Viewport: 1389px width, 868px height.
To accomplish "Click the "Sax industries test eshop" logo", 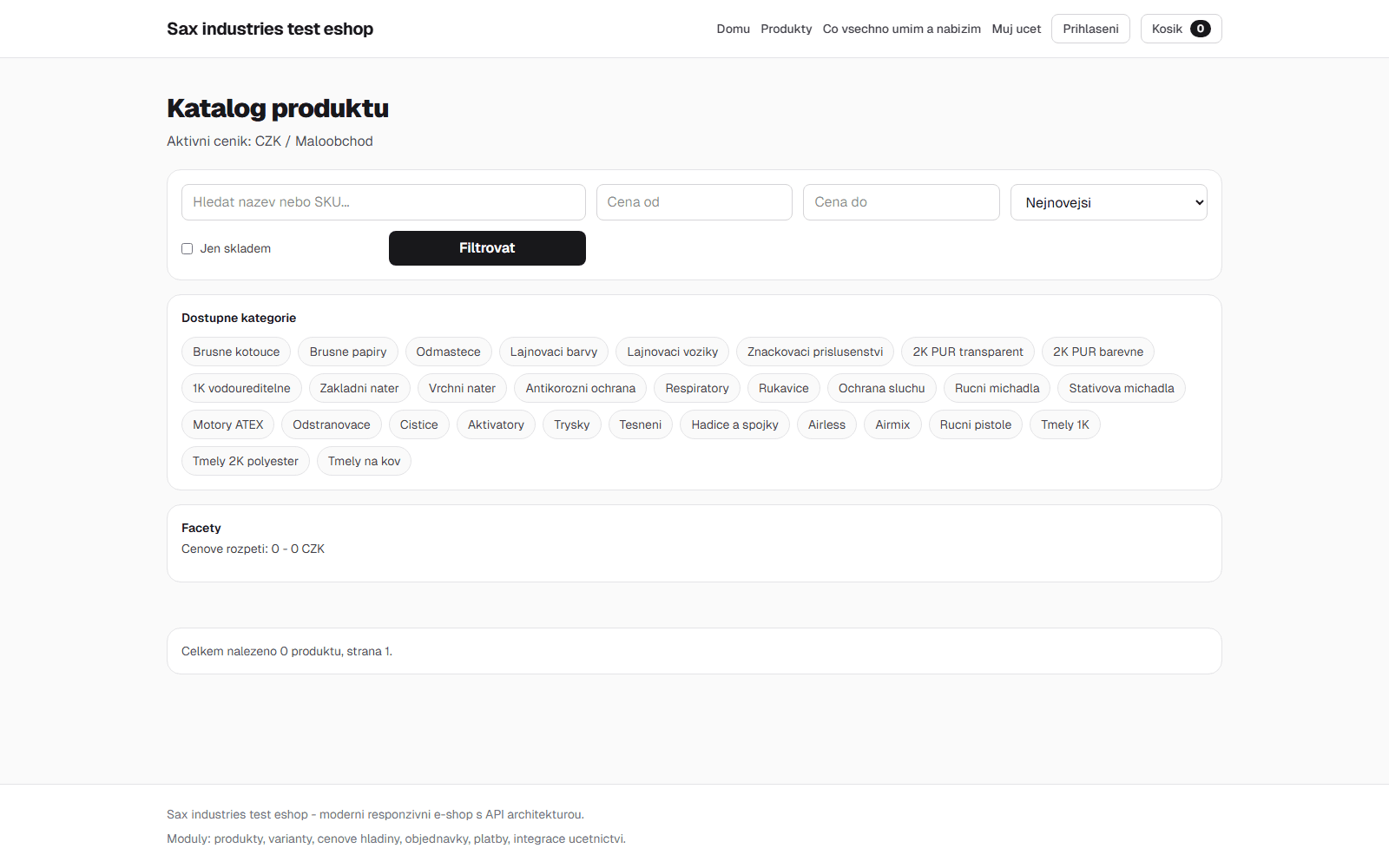I will [x=269, y=29].
